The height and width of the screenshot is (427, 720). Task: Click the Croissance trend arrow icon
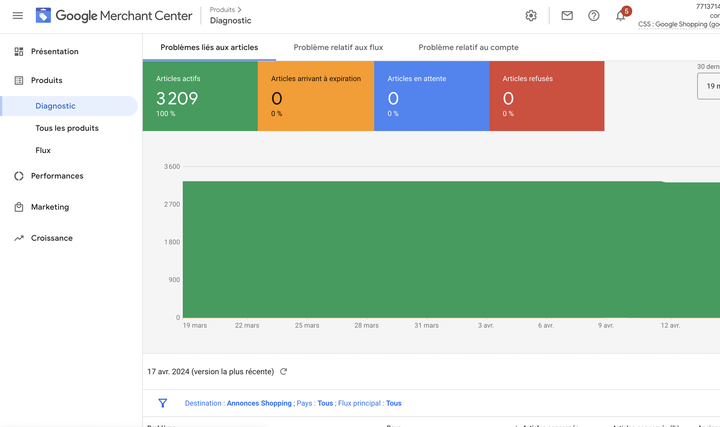coord(19,238)
